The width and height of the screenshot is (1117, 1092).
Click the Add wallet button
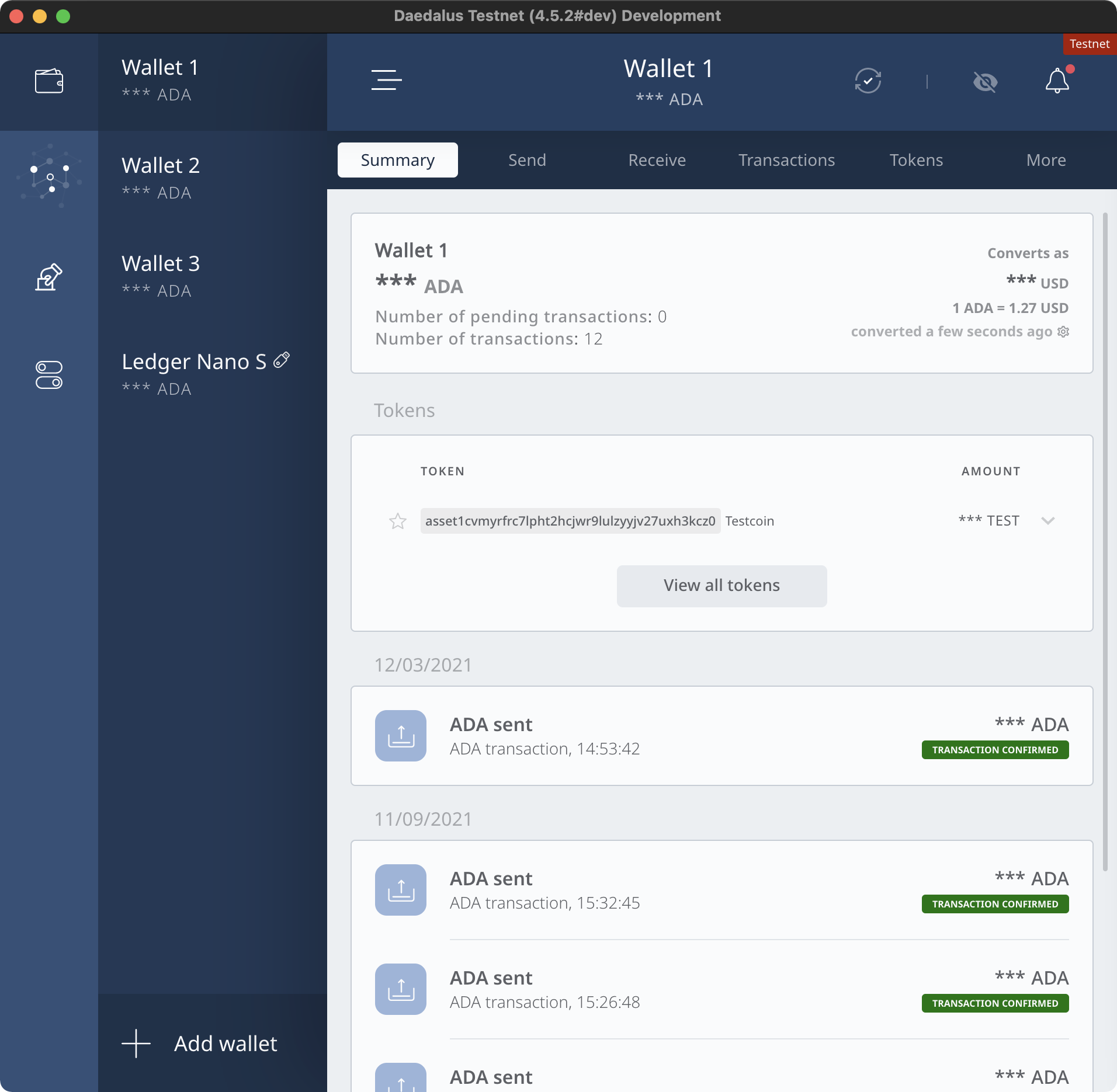(x=213, y=1044)
